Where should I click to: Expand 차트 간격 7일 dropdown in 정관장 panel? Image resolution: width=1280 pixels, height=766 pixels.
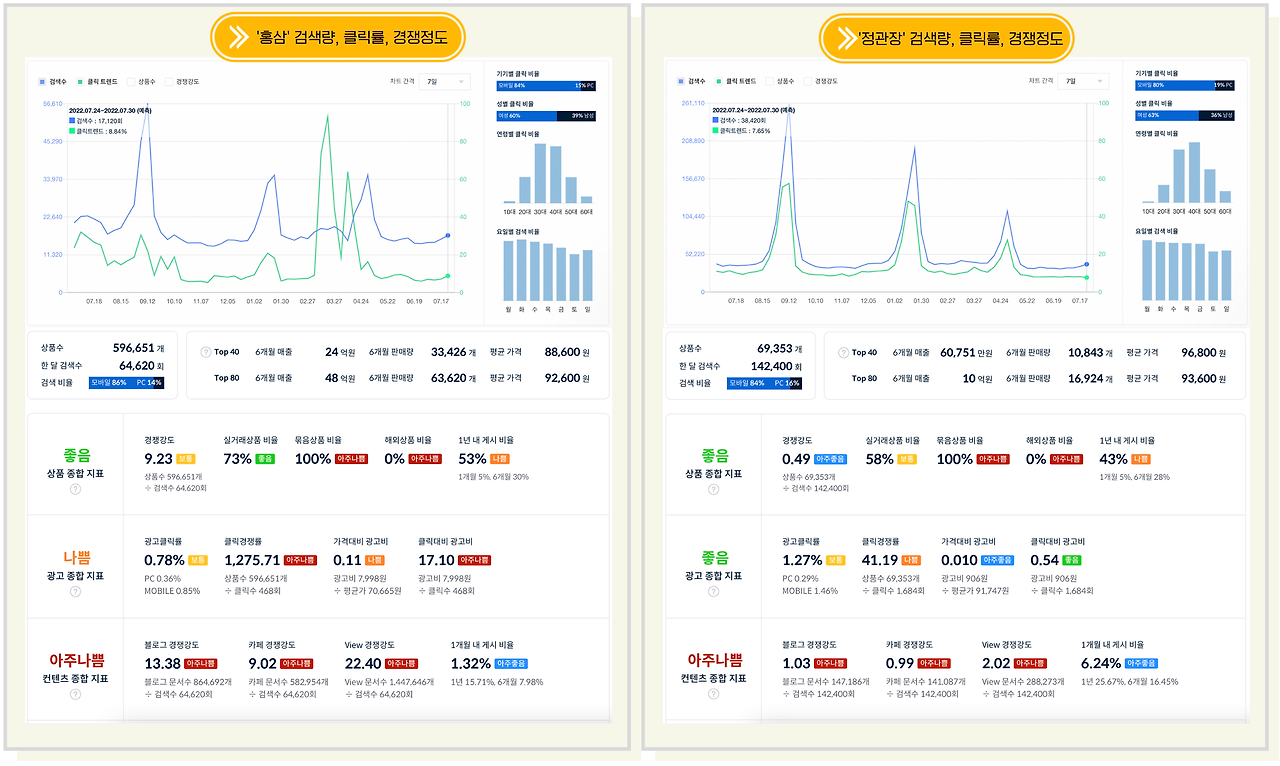(1084, 81)
